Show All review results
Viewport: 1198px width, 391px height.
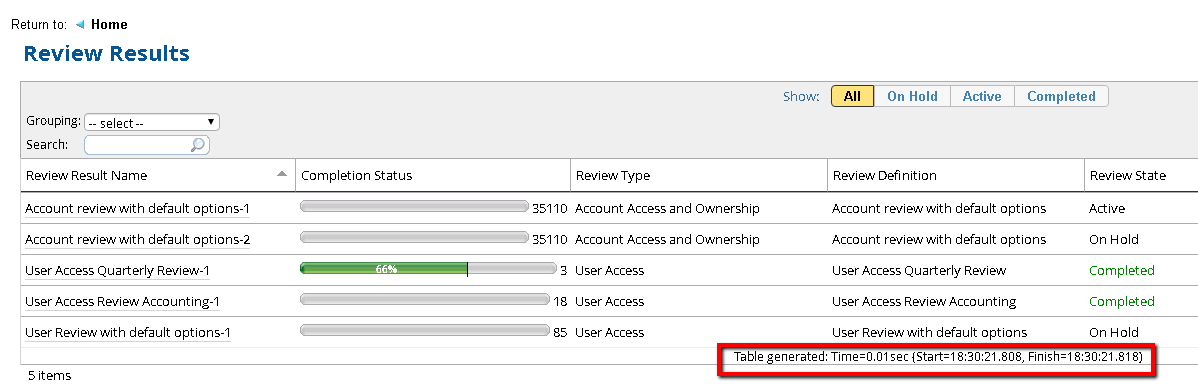tap(853, 96)
